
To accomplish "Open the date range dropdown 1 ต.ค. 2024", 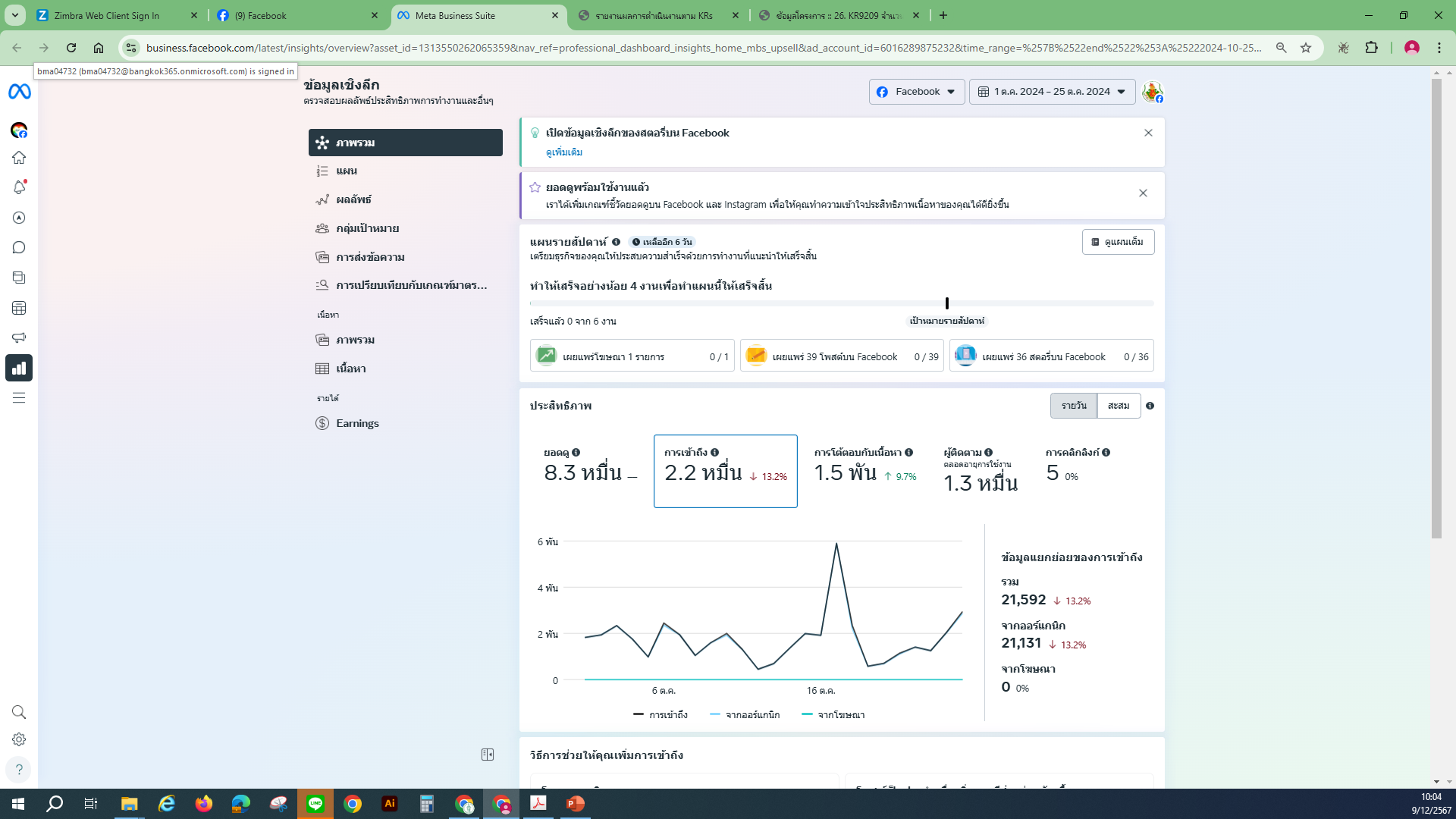I will tap(1052, 92).
